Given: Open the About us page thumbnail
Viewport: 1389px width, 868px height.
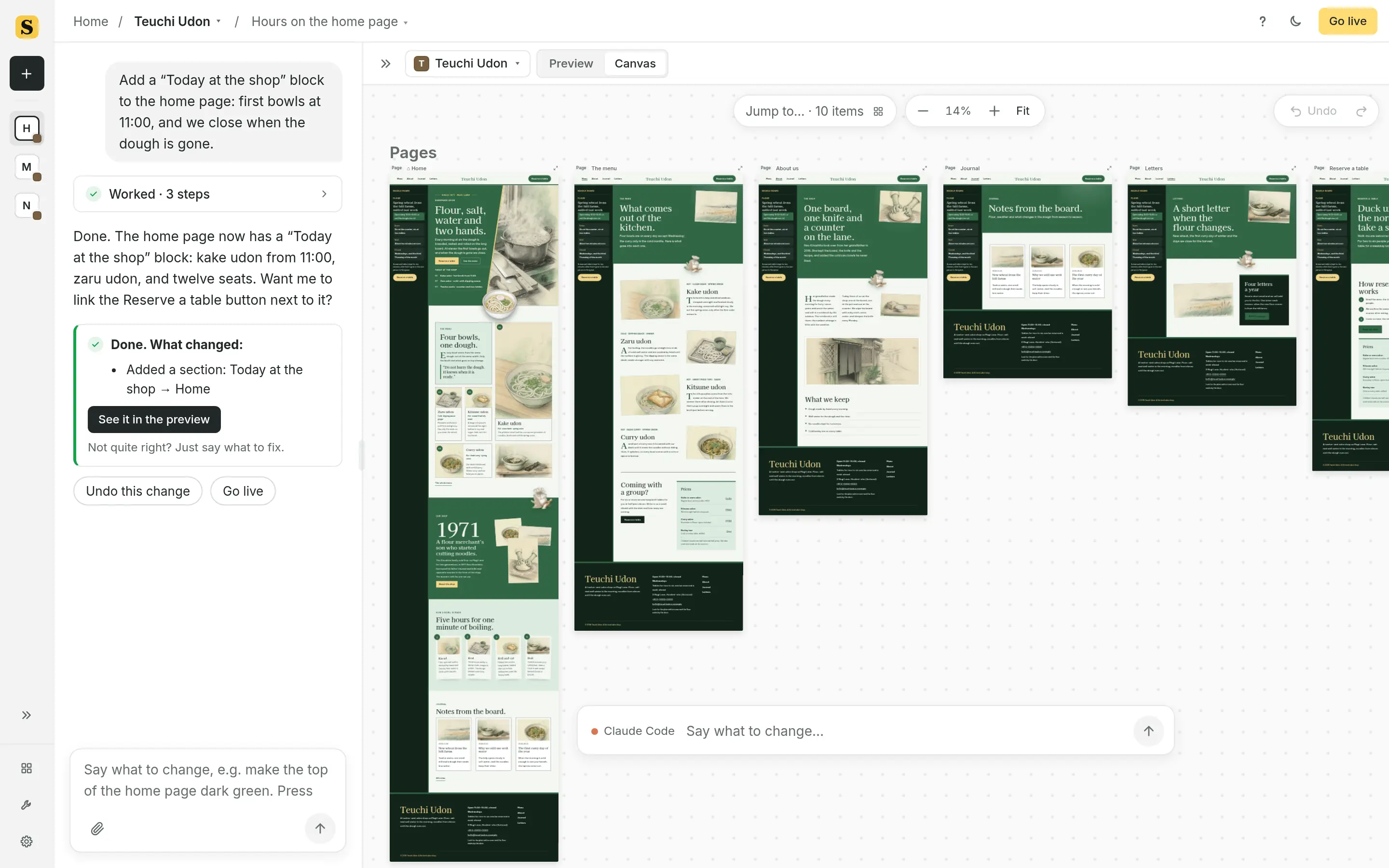Looking at the screenshot, I should pos(843,344).
